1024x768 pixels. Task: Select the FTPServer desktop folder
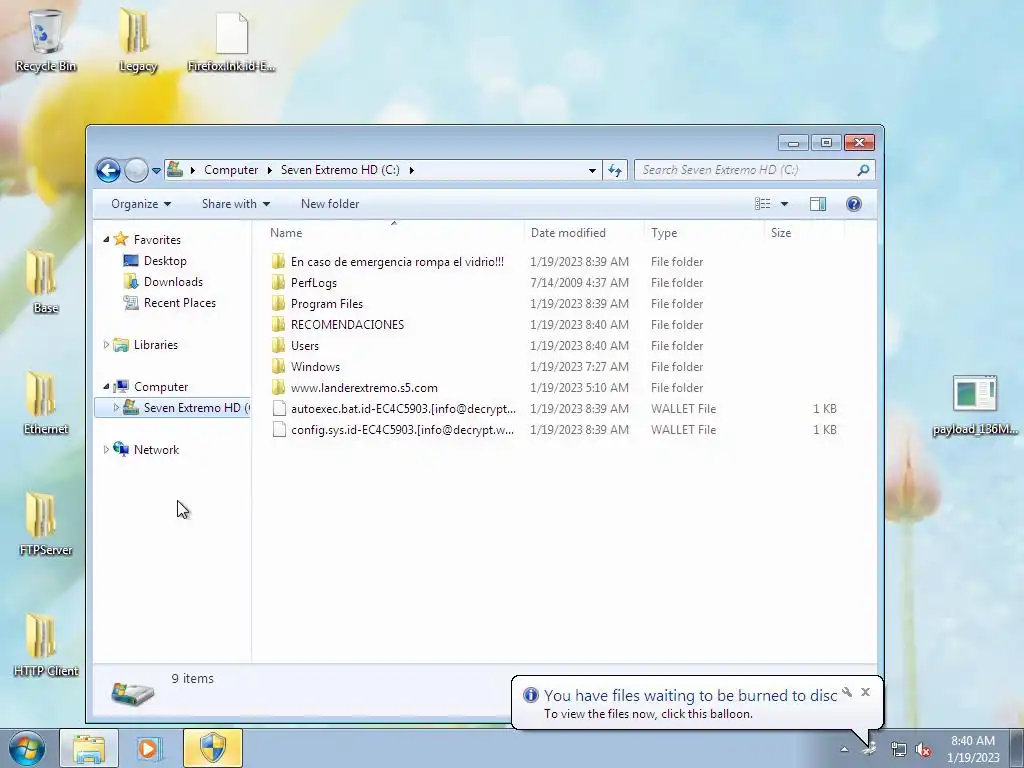[45, 524]
